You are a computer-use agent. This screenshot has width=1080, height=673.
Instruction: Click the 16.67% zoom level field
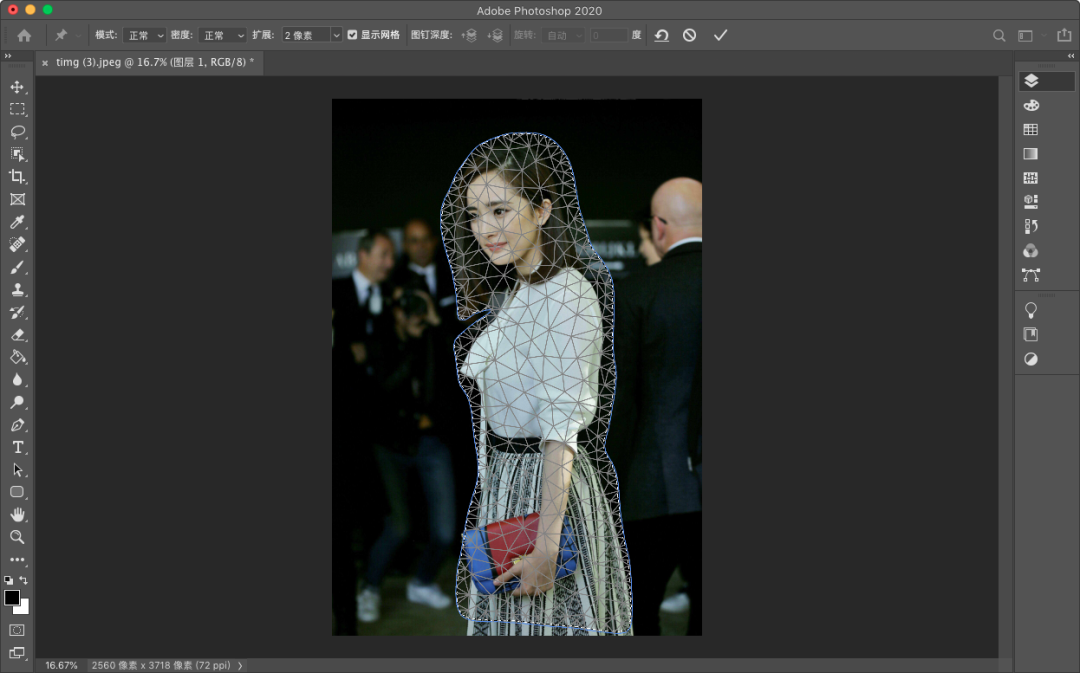(61, 665)
